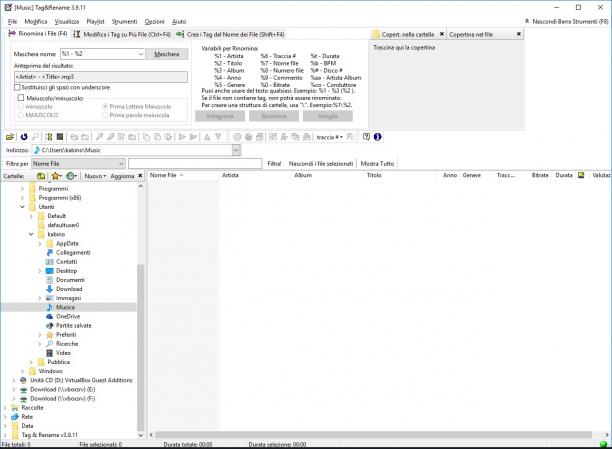Click Nascondi Barra Strumenti (F8)
Screen dimensions: 612x449
pyautogui.click(x=566, y=21)
